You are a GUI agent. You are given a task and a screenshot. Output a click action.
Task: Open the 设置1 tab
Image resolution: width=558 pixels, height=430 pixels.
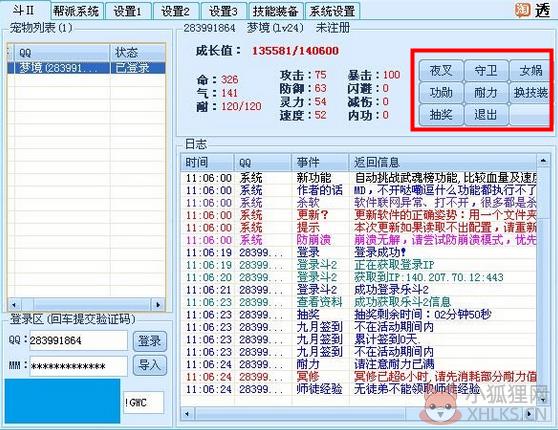coord(128,11)
